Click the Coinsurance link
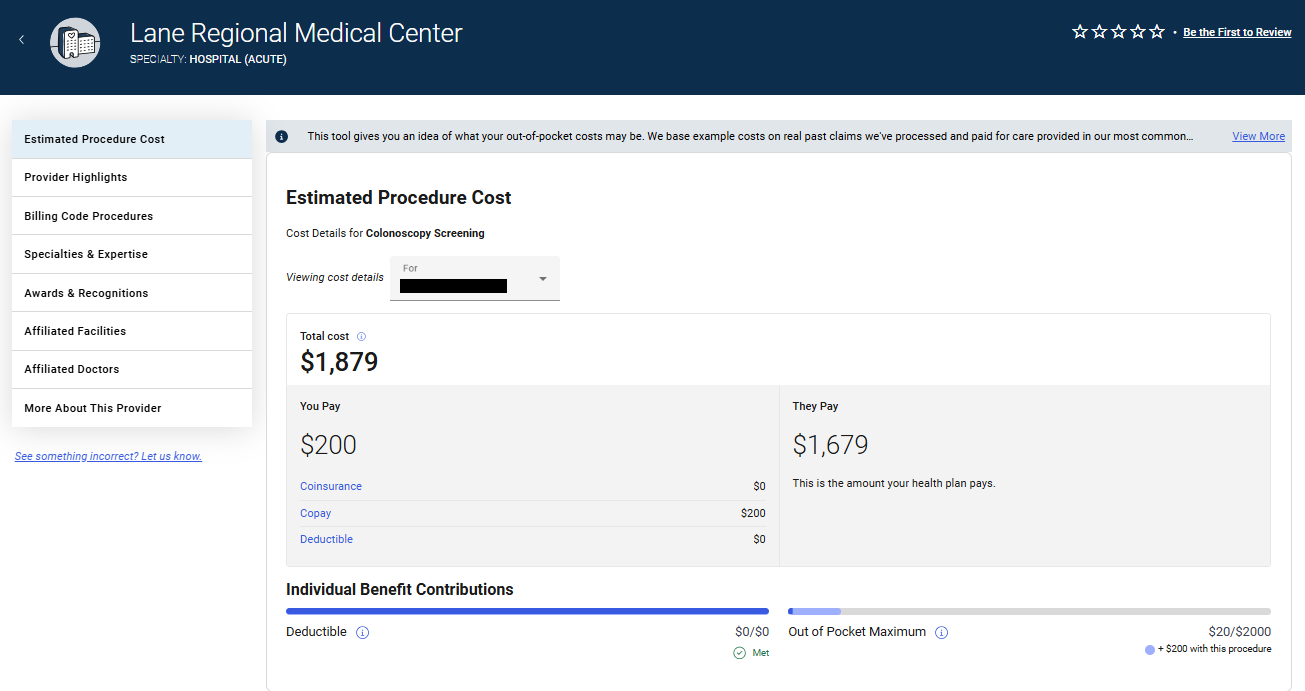The image size is (1305, 691). [331, 486]
